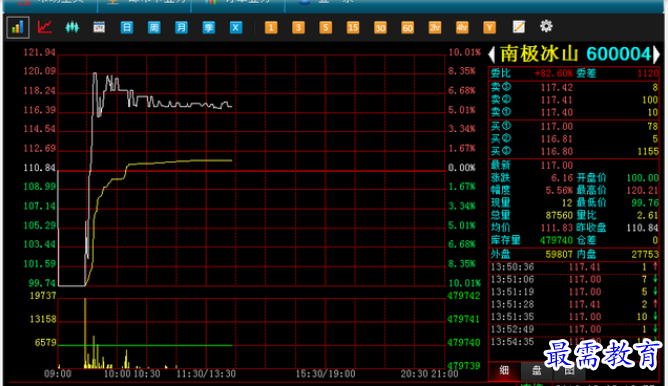Switch to the red line chart icon
This screenshot has width=668, height=386.
tap(45, 27)
